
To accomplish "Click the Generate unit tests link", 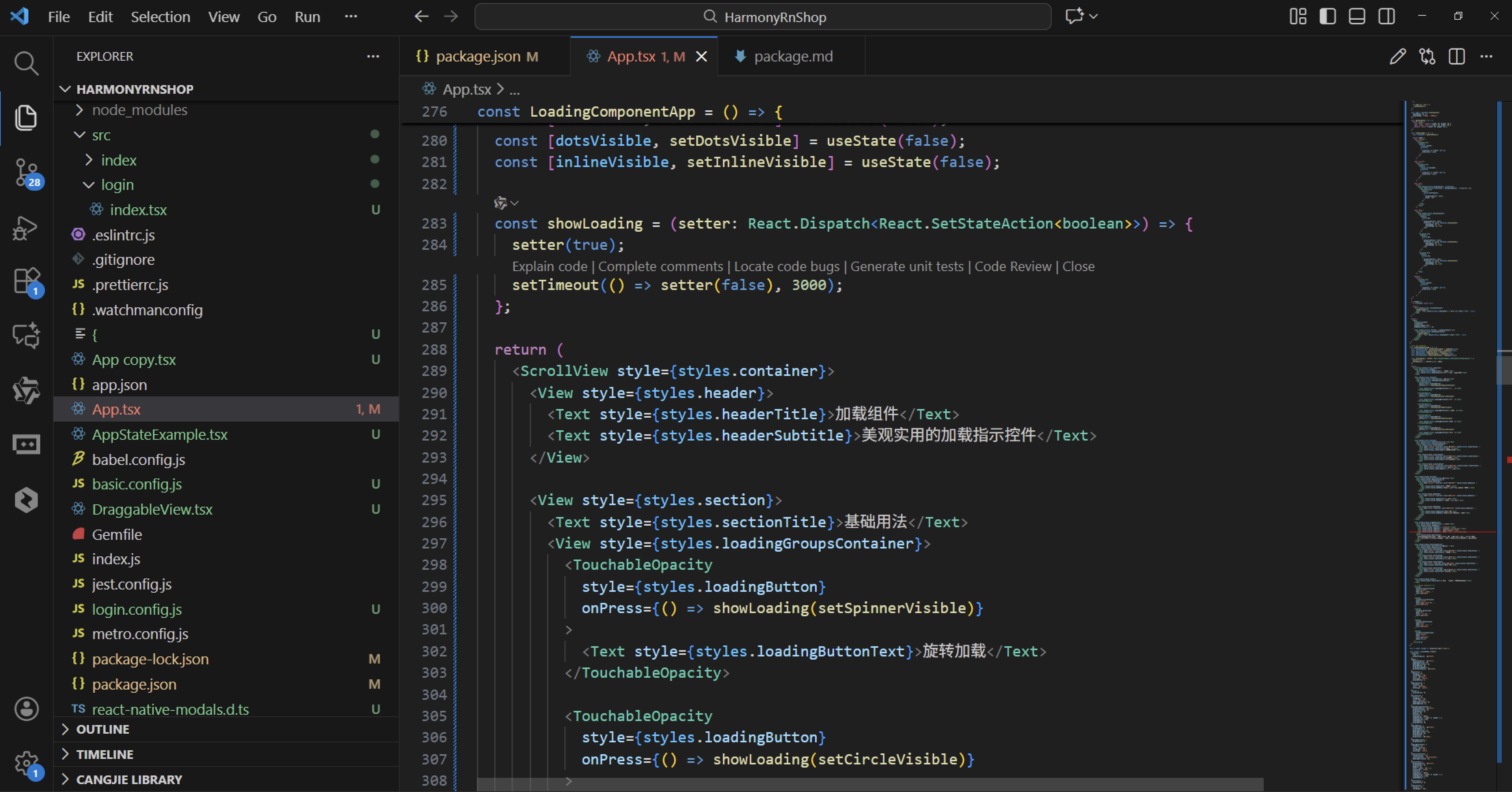I will click(907, 266).
